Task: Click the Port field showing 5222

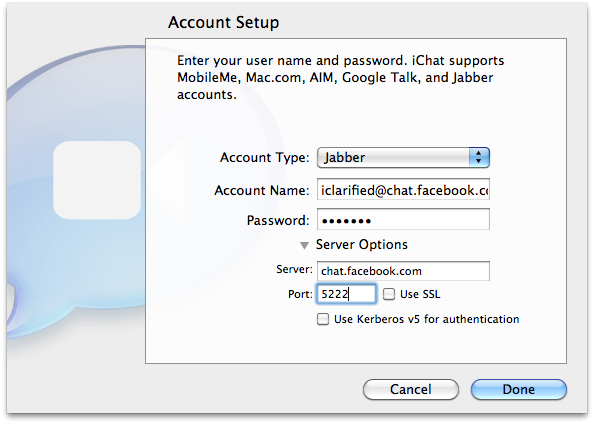Action: [x=346, y=294]
